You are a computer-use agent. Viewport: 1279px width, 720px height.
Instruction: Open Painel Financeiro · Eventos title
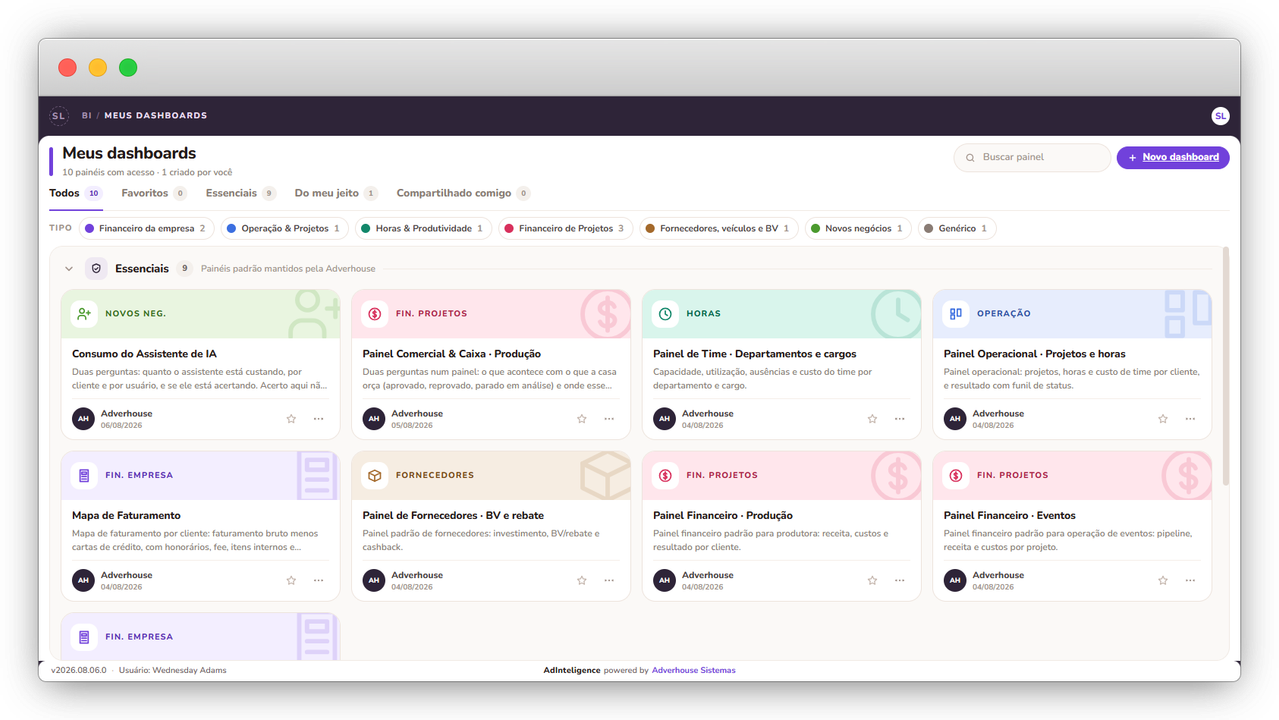click(x=1010, y=516)
